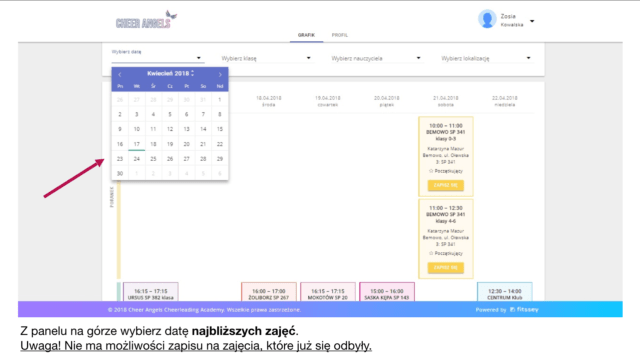The image size is (640, 361).
Task: Select day 15 in the calendar
Action: point(220,129)
